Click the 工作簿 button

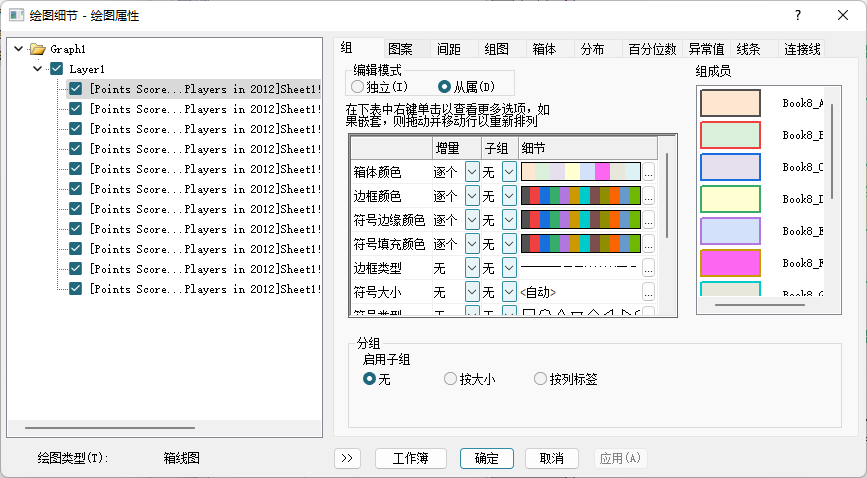point(410,458)
